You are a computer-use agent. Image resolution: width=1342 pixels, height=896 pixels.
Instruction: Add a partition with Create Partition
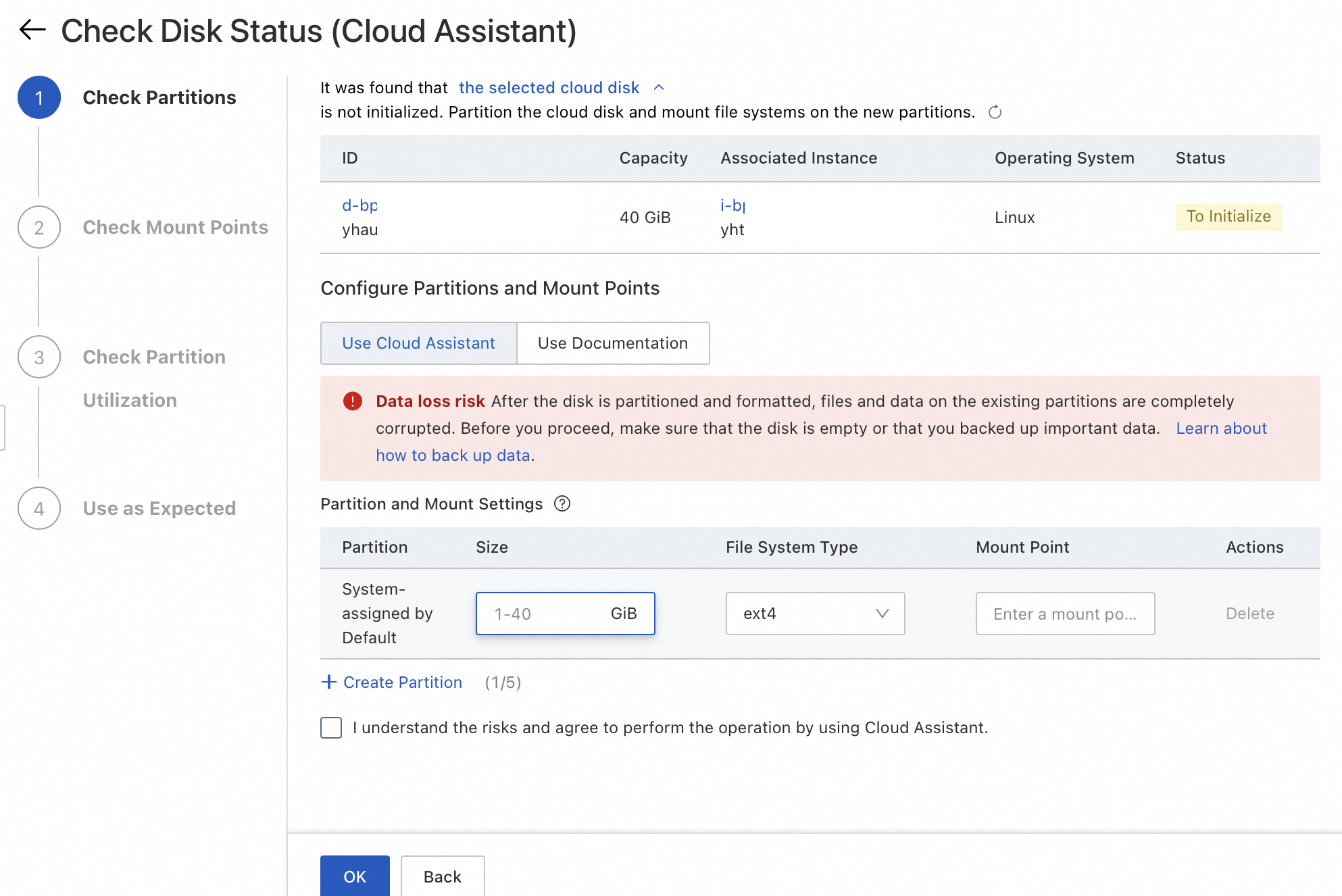(403, 682)
